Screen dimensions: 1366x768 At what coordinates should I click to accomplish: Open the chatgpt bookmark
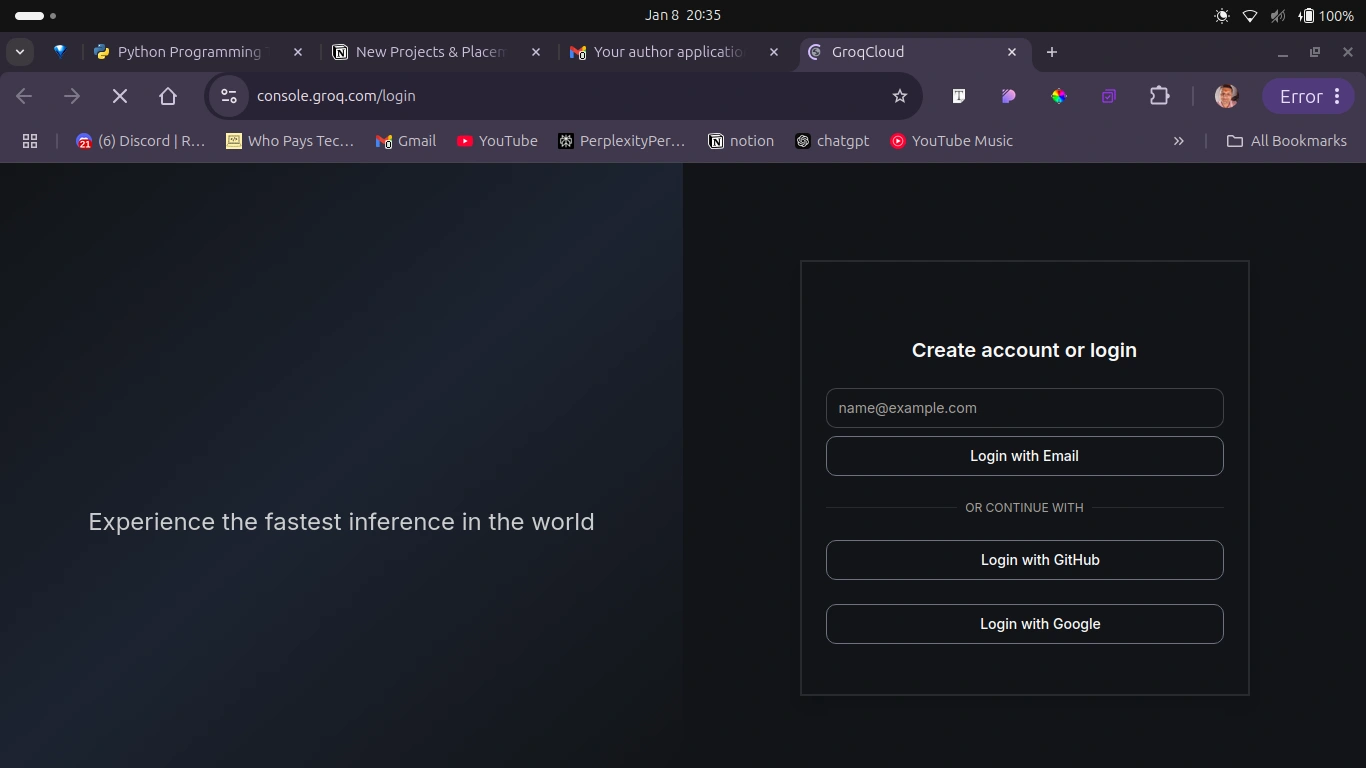coord(832,141)
